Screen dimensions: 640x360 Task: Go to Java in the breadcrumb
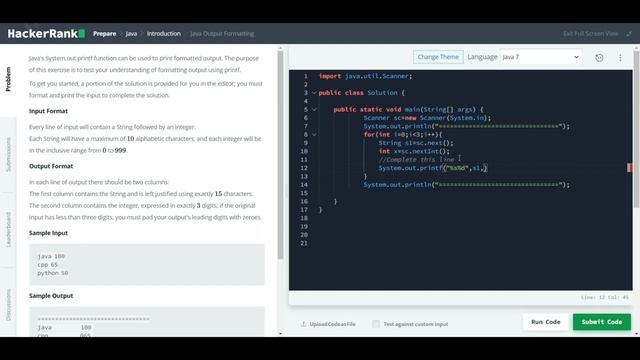tap(131, 33)
